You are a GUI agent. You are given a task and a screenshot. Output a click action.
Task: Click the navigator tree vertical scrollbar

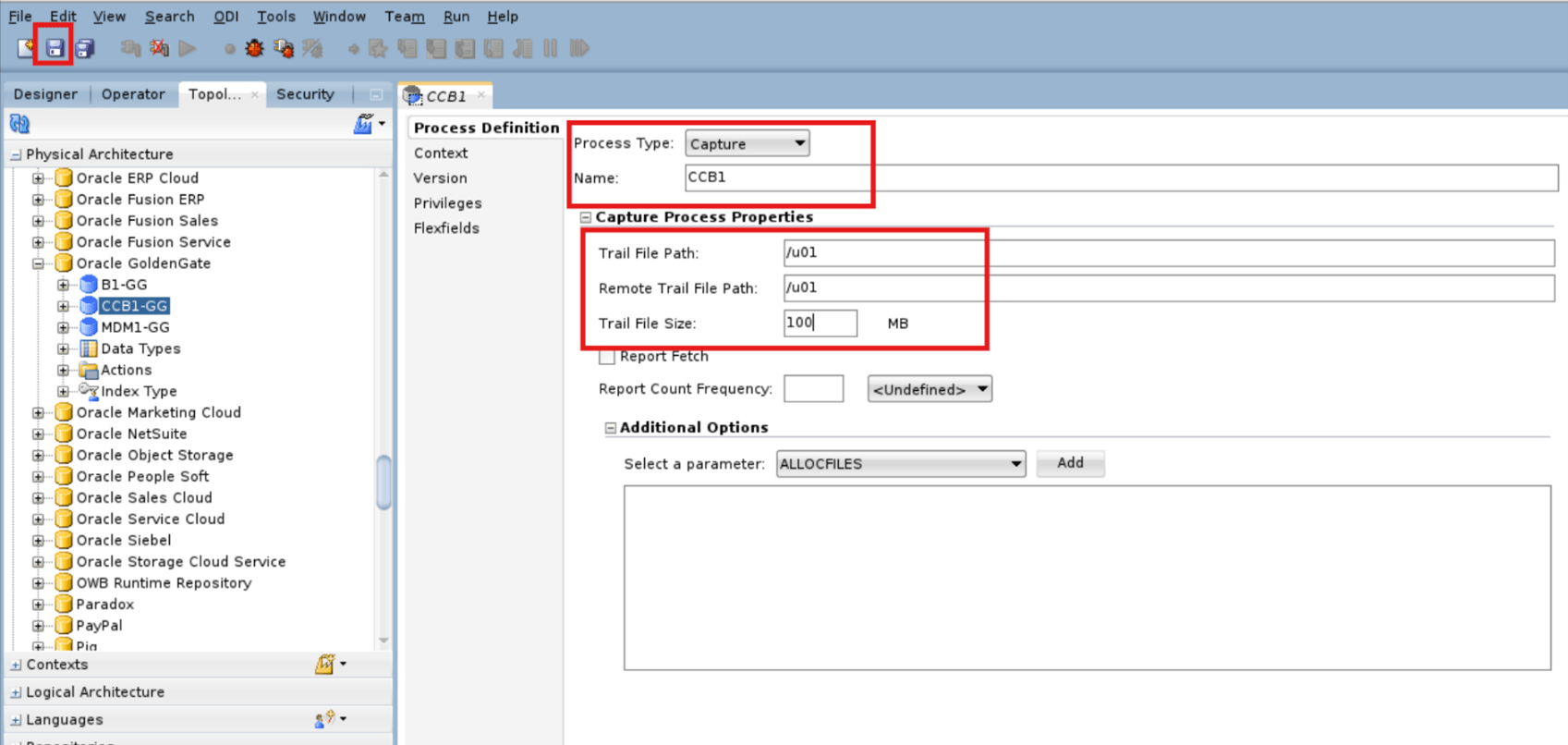coord(383,482)
